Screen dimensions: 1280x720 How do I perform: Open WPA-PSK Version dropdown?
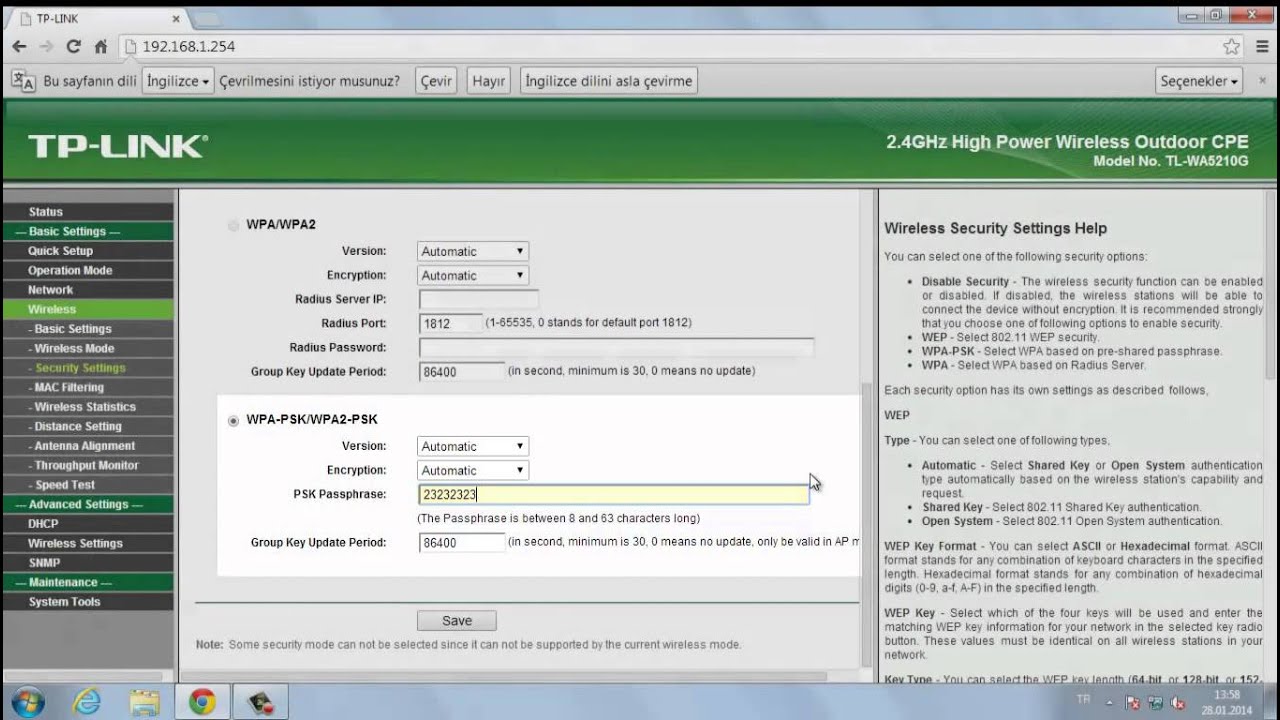click(473, 446)
